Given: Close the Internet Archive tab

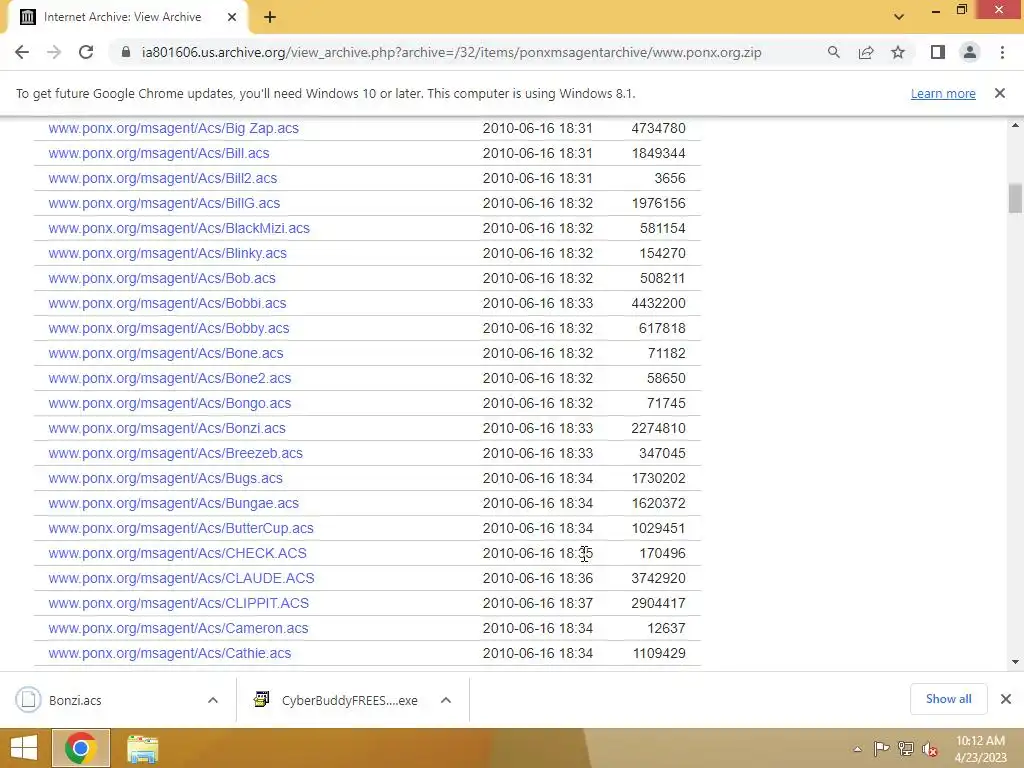Looking at the screenshot, I should pyautogui.click(x=231, y=17).
